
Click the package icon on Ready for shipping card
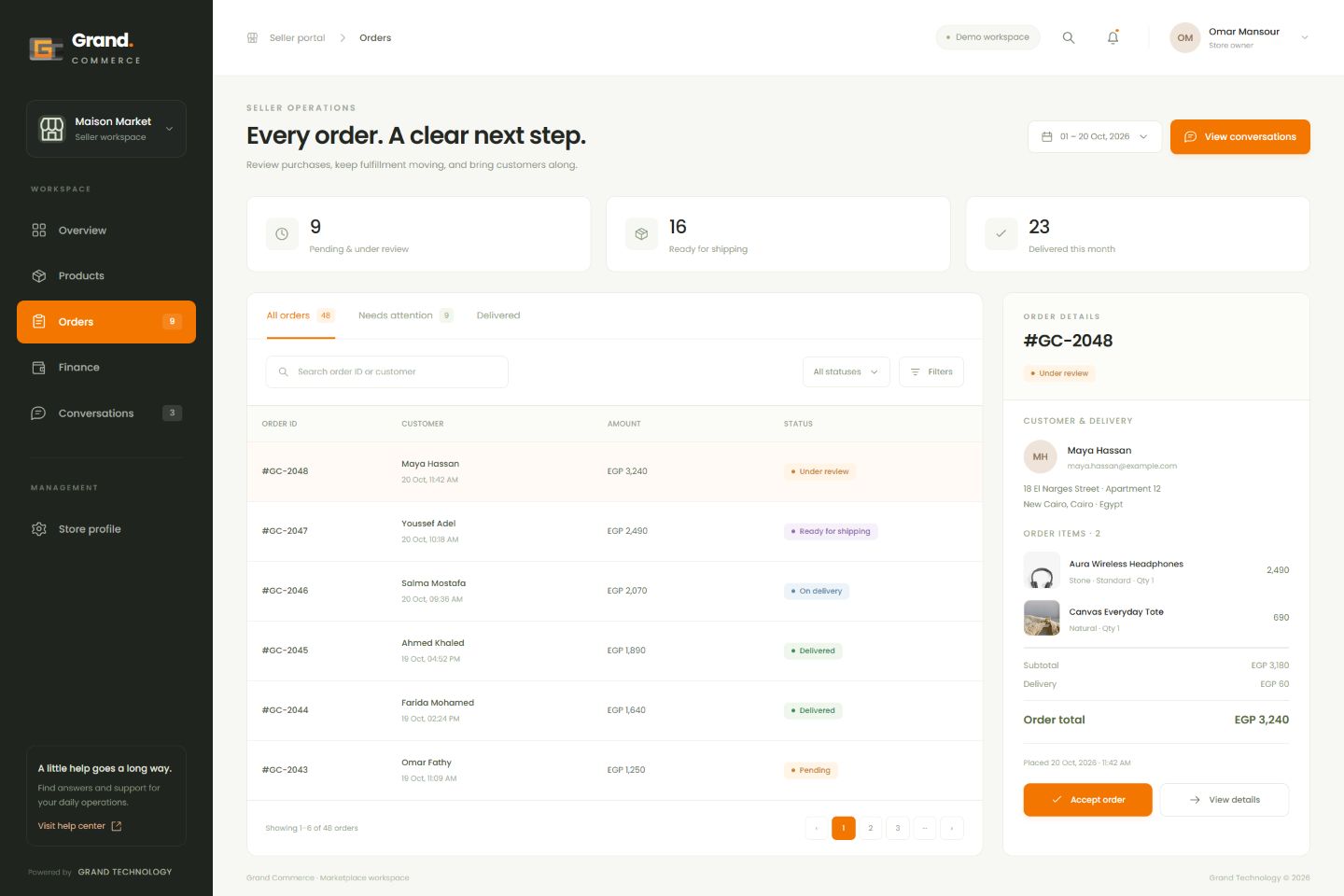641,234
